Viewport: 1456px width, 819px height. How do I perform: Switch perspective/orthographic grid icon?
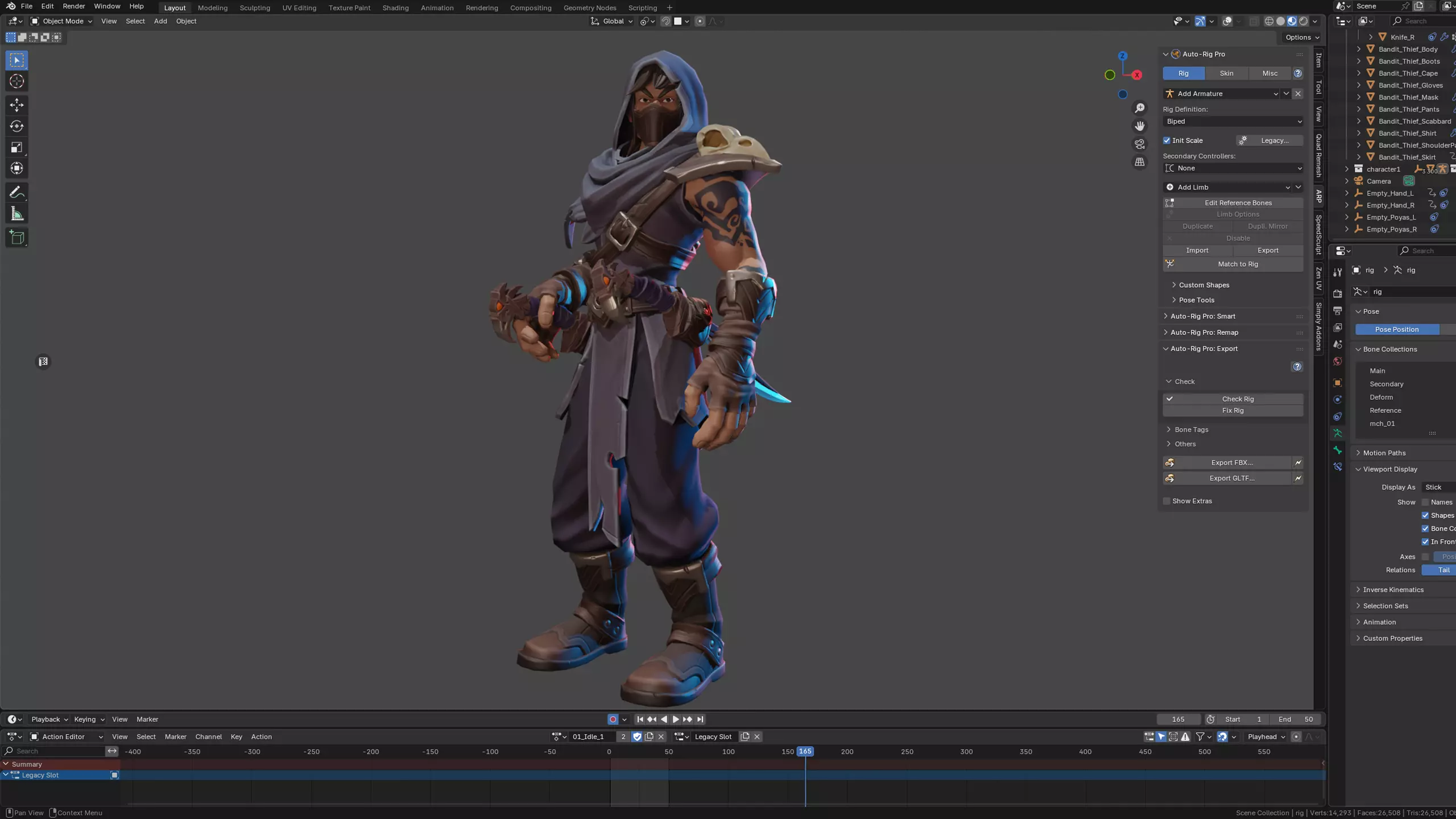(x=1140, y=162)
